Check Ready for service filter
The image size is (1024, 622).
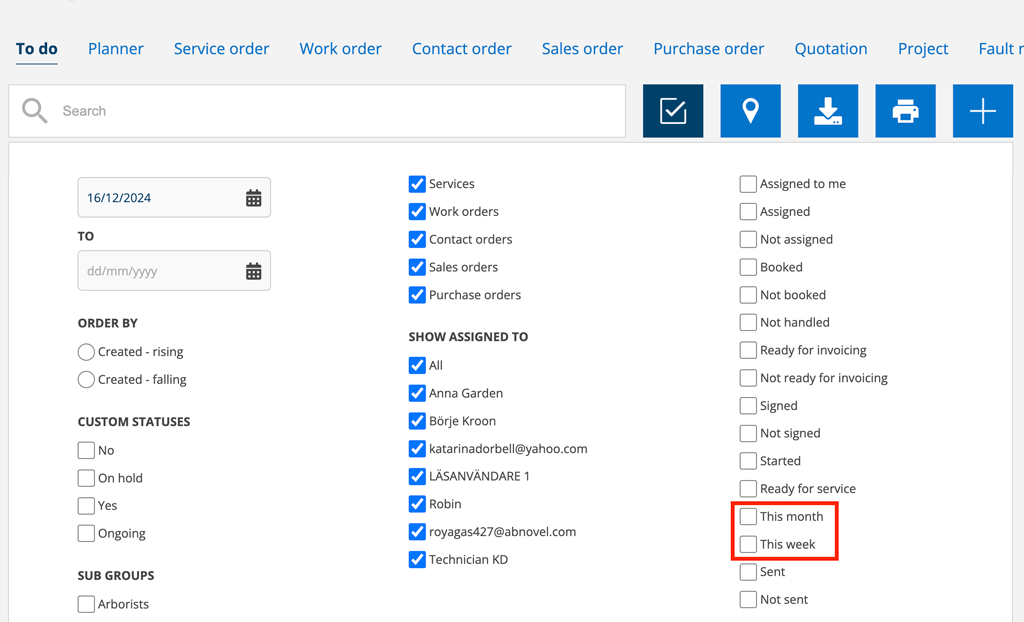748,489
